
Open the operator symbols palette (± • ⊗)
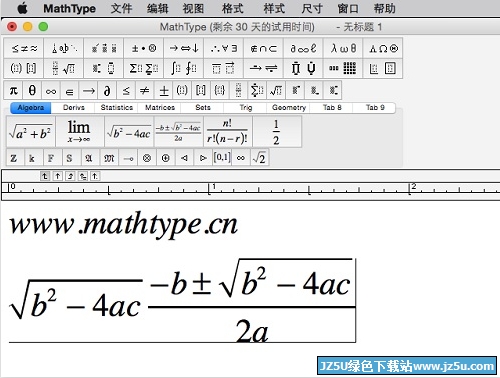click(x=144, y=48)
